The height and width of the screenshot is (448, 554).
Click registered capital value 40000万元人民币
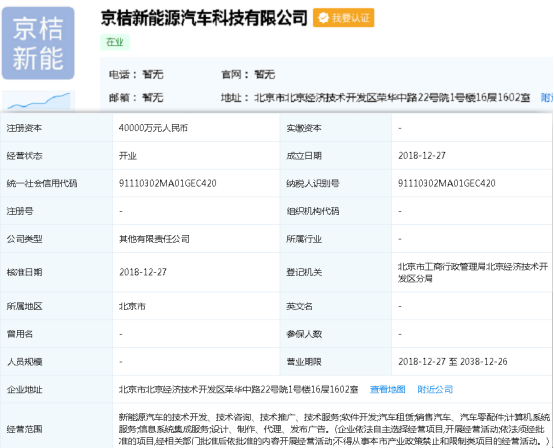[x=153, y=128]
